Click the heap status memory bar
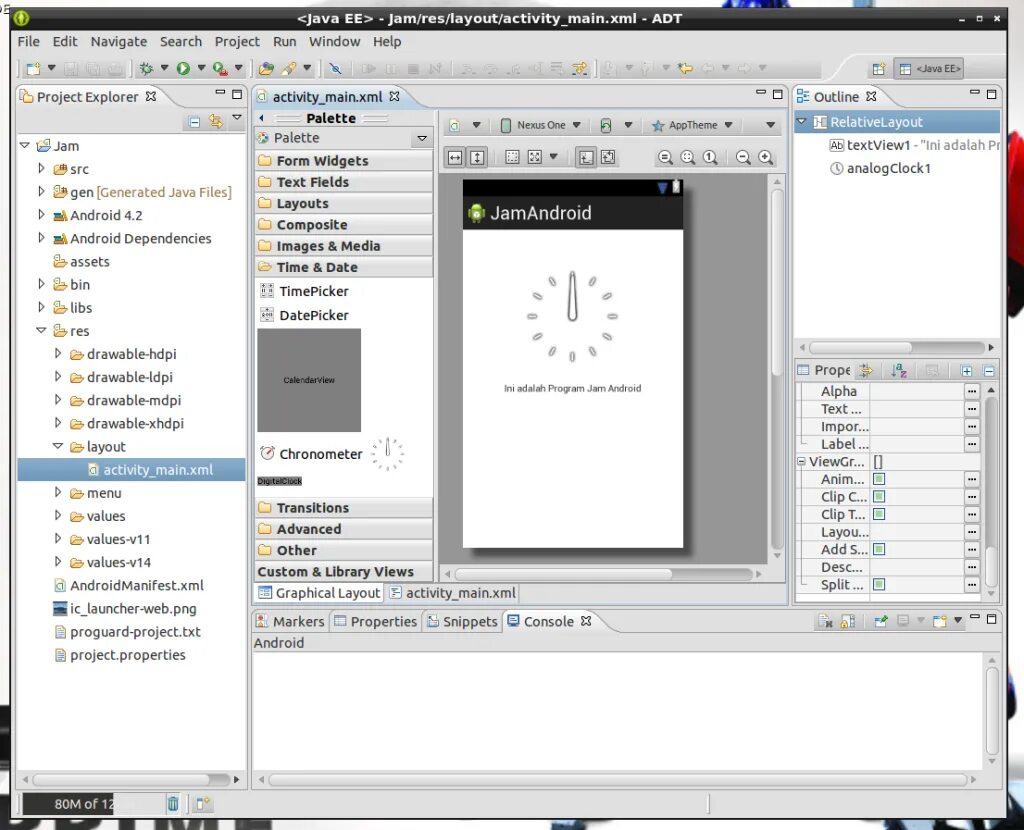This screenshot has width=1024, height=830. pos(91,804)
